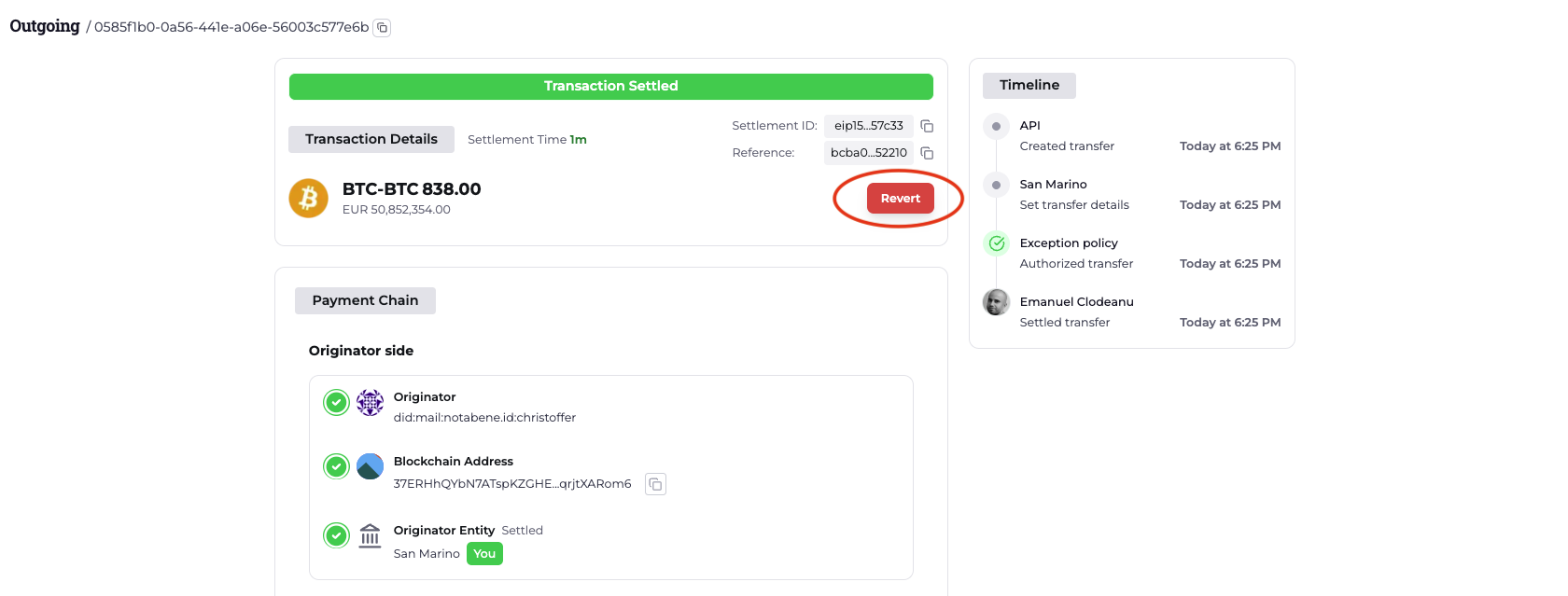Select the Payment Chain label

tap(365, 300)
